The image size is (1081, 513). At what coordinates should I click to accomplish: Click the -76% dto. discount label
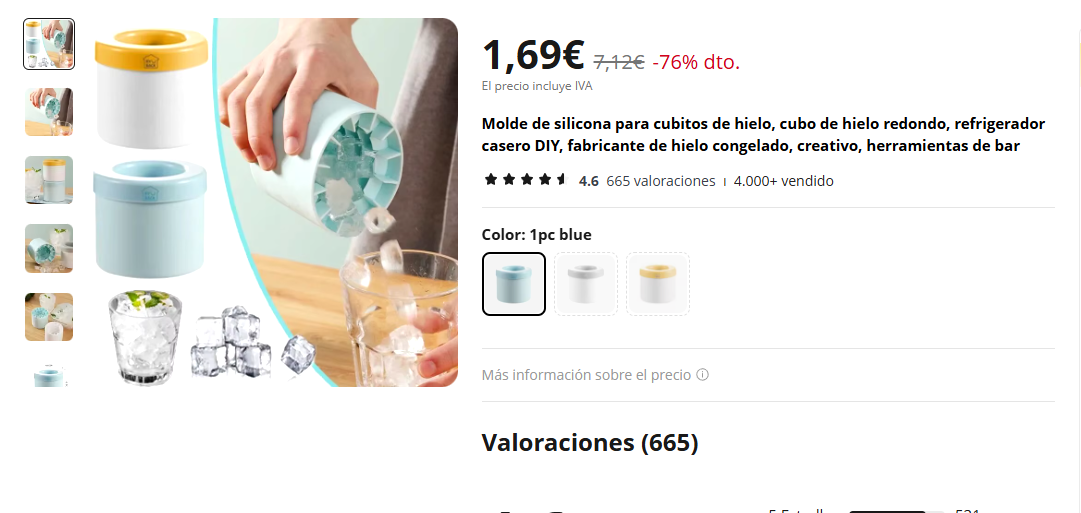(696, 62)
